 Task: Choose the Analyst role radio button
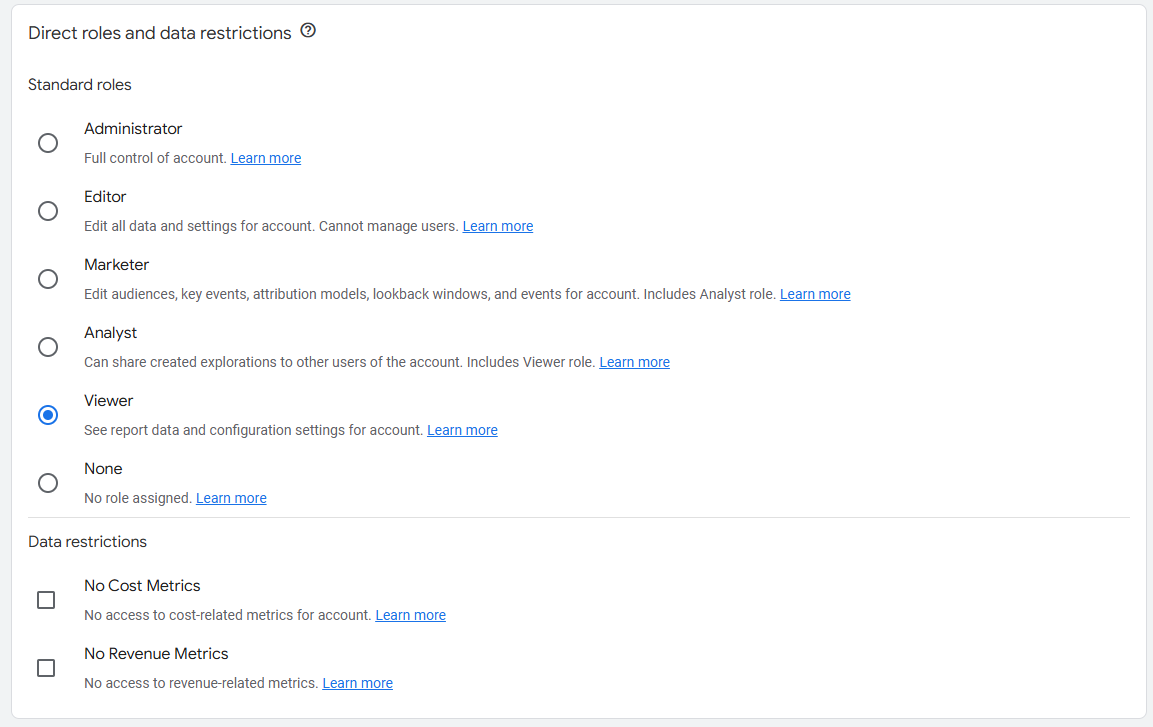click(x=48, y=347)
